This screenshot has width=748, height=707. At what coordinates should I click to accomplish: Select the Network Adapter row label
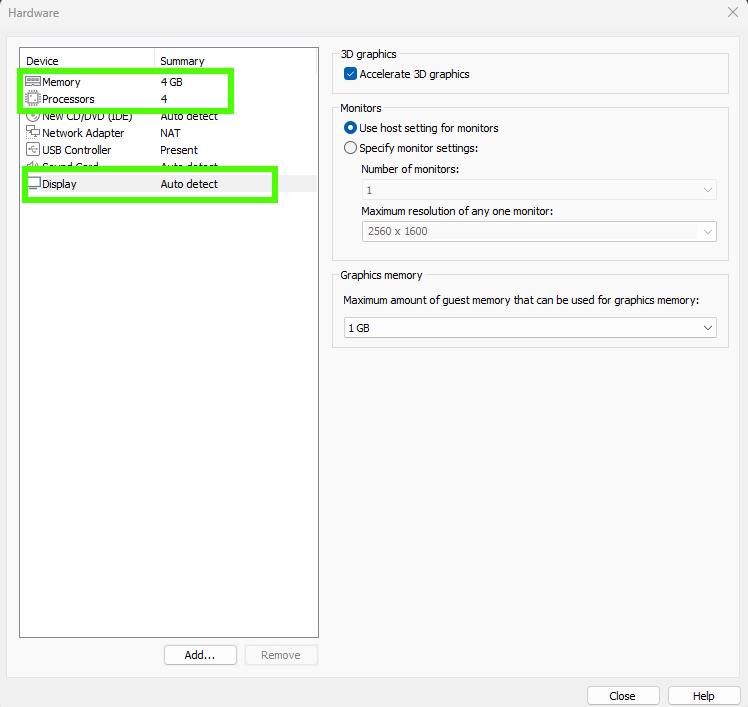pos(83,133)
